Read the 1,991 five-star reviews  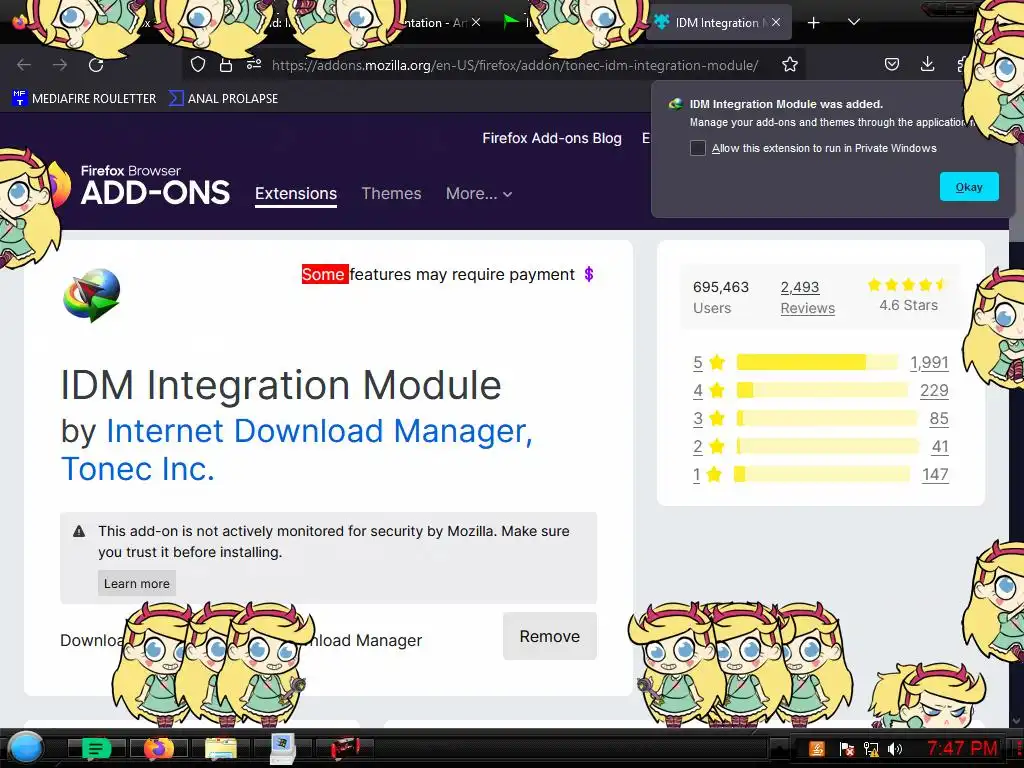pos(929,362)
